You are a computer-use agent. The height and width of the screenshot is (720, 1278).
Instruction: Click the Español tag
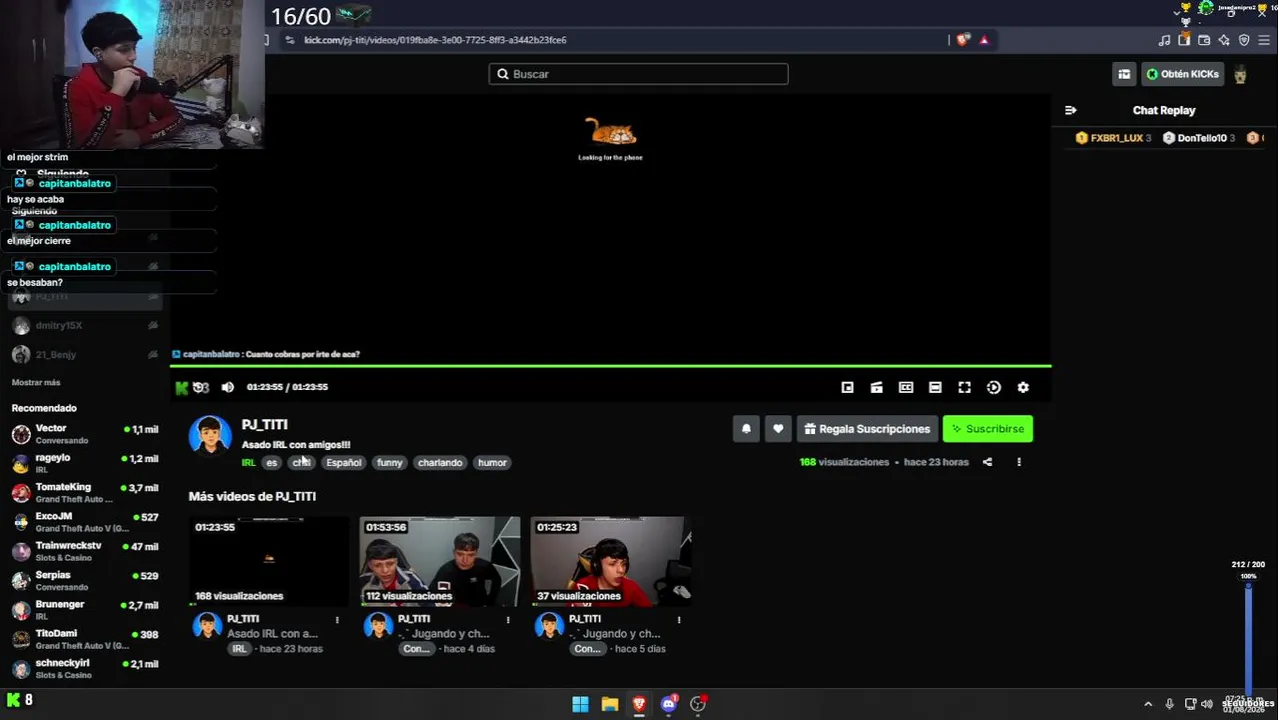343,463
